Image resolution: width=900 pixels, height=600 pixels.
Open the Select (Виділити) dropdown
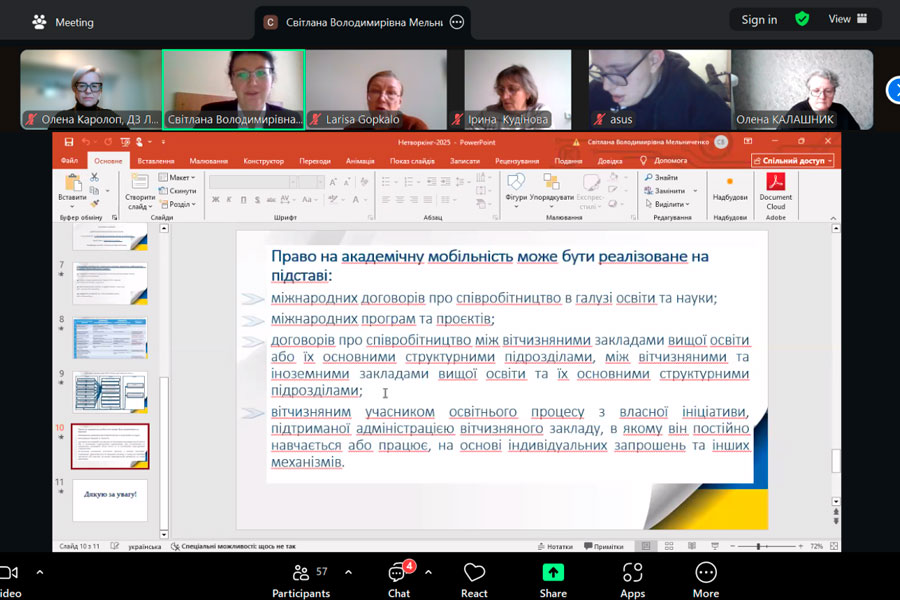coord(668,204)
